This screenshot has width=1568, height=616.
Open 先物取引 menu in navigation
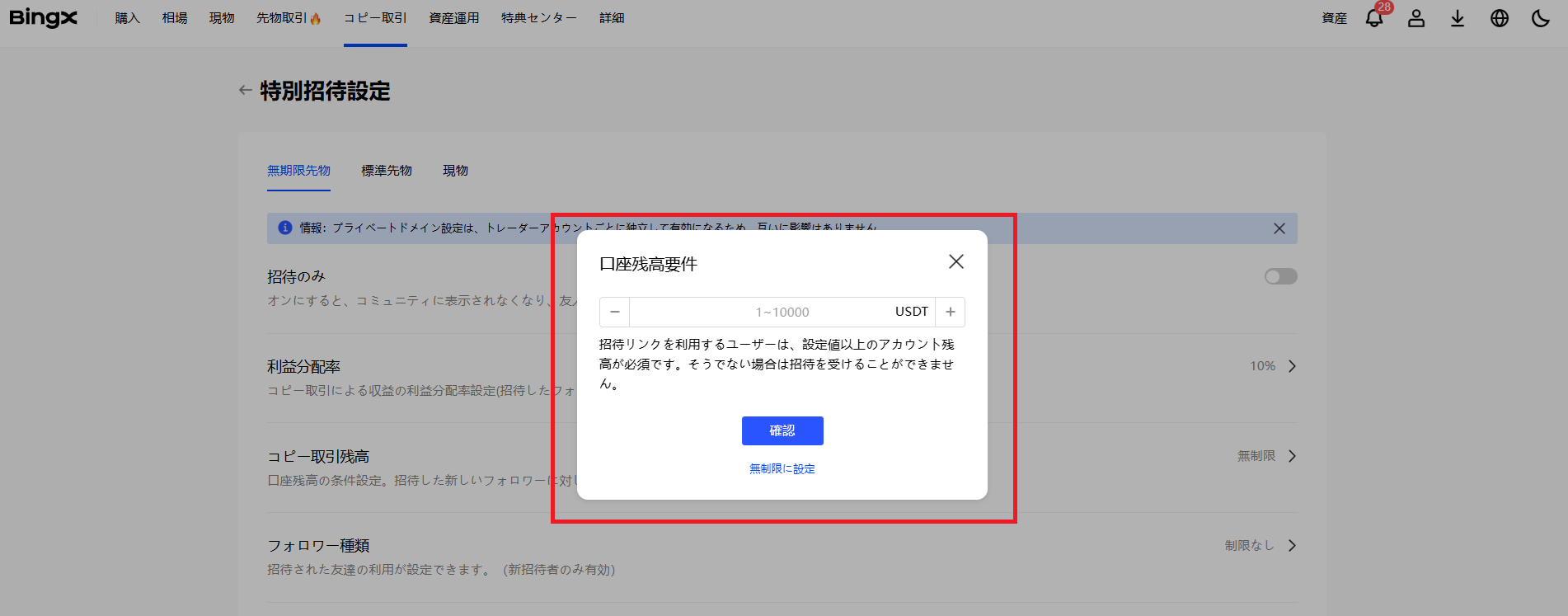[288, 18]
